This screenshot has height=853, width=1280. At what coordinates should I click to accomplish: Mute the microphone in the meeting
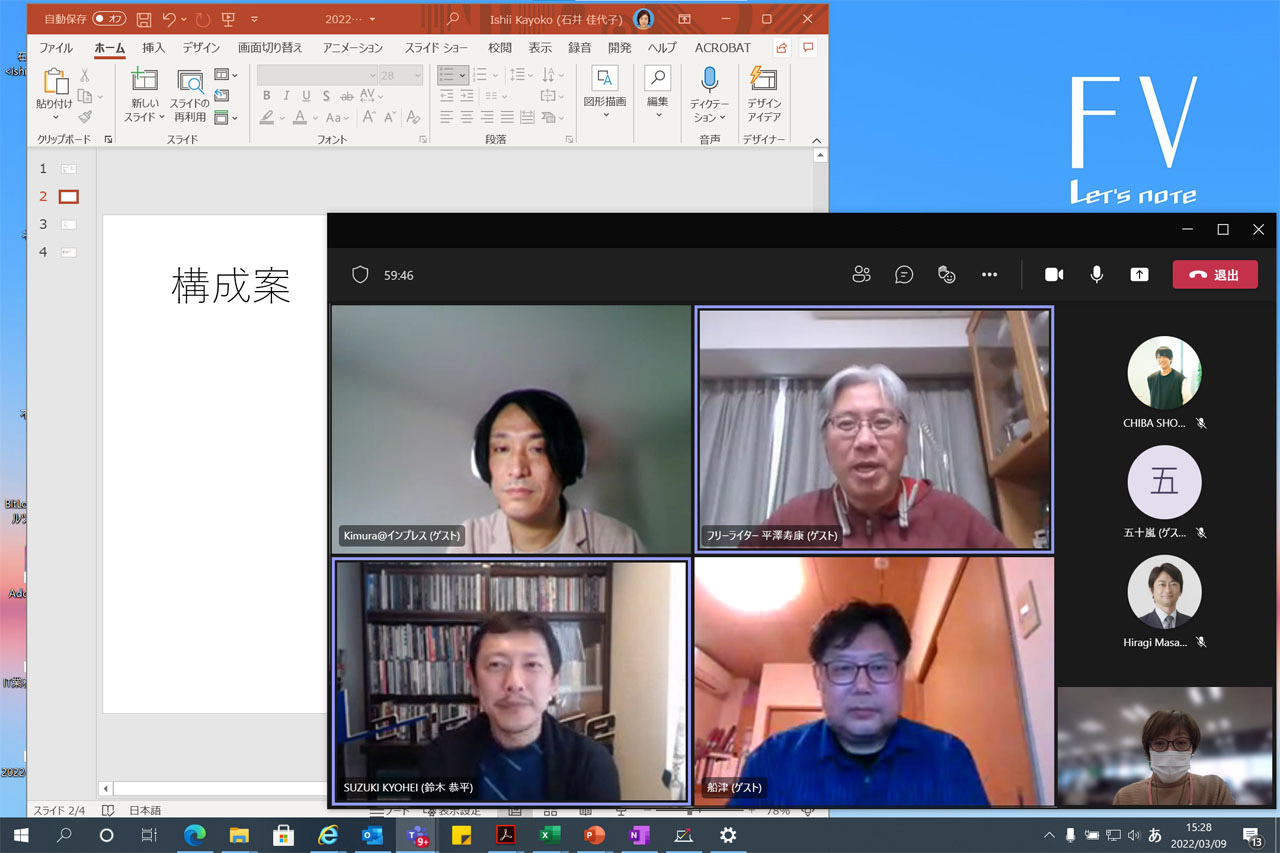coord(1096,274)
